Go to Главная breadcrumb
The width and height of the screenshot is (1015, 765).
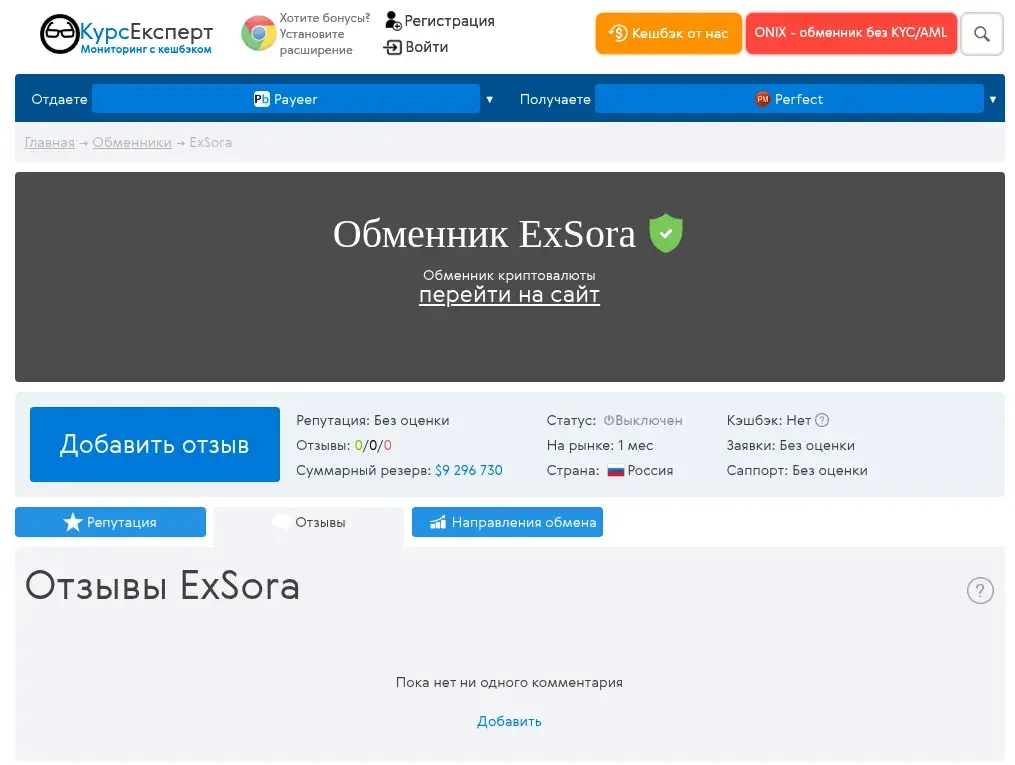tap(50, 142)
